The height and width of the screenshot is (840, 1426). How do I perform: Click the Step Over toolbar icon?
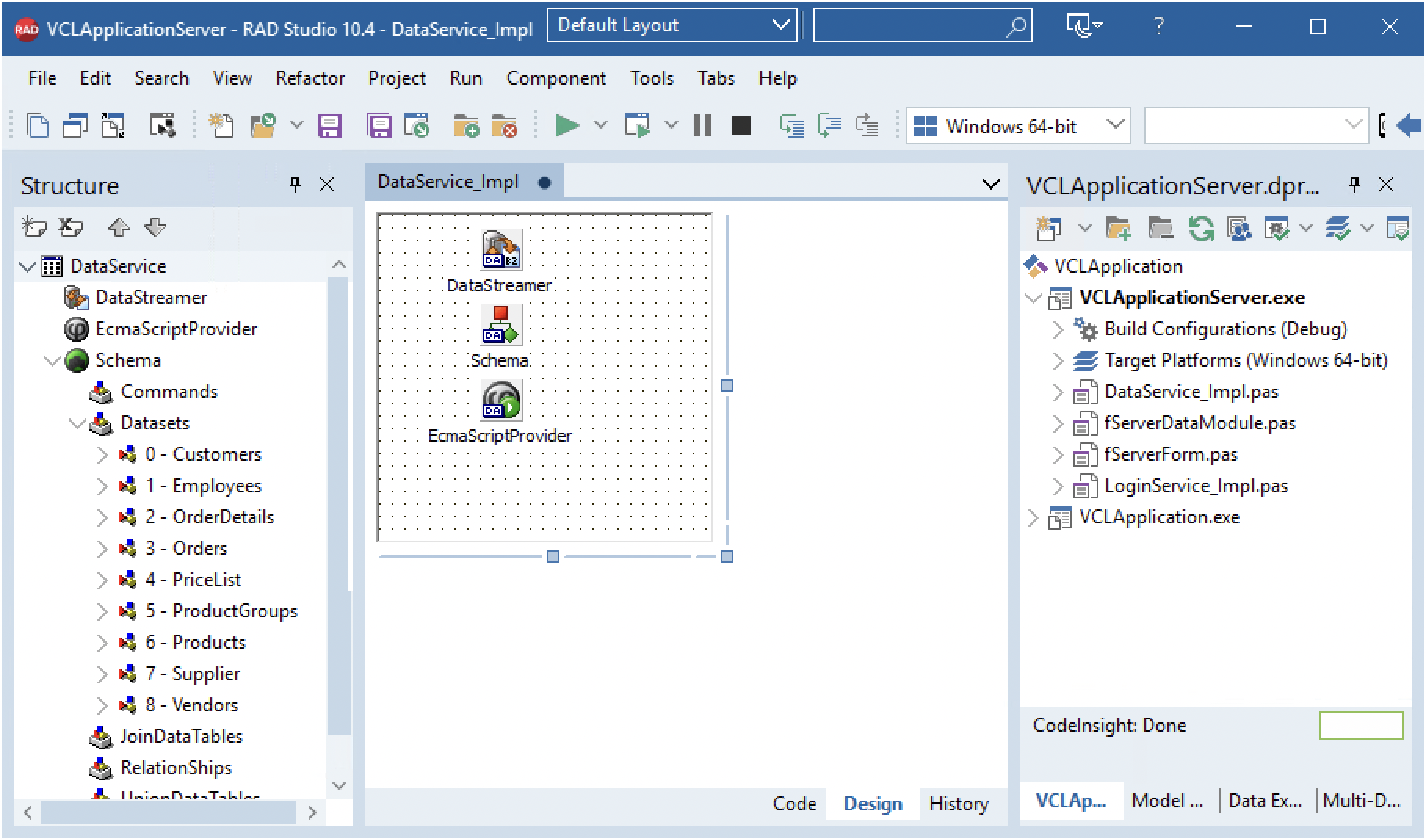[829, 125]
